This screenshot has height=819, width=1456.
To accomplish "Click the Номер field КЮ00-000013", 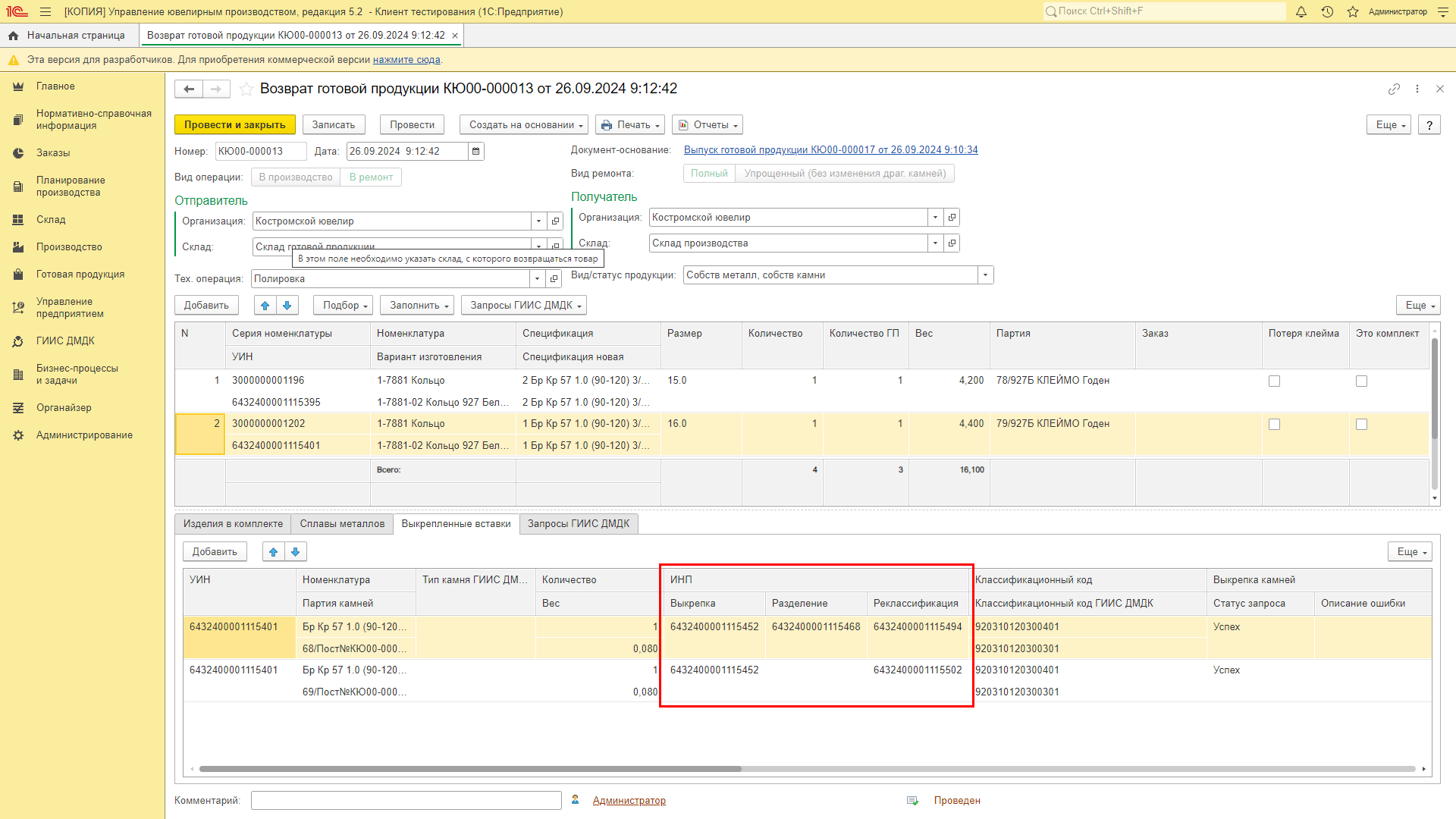I will tap(261, 152).
